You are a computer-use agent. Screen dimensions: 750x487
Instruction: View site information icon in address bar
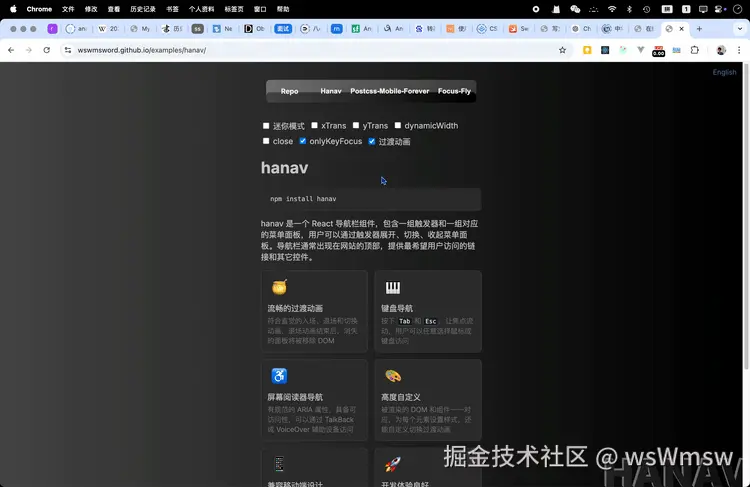pos(68,50)
